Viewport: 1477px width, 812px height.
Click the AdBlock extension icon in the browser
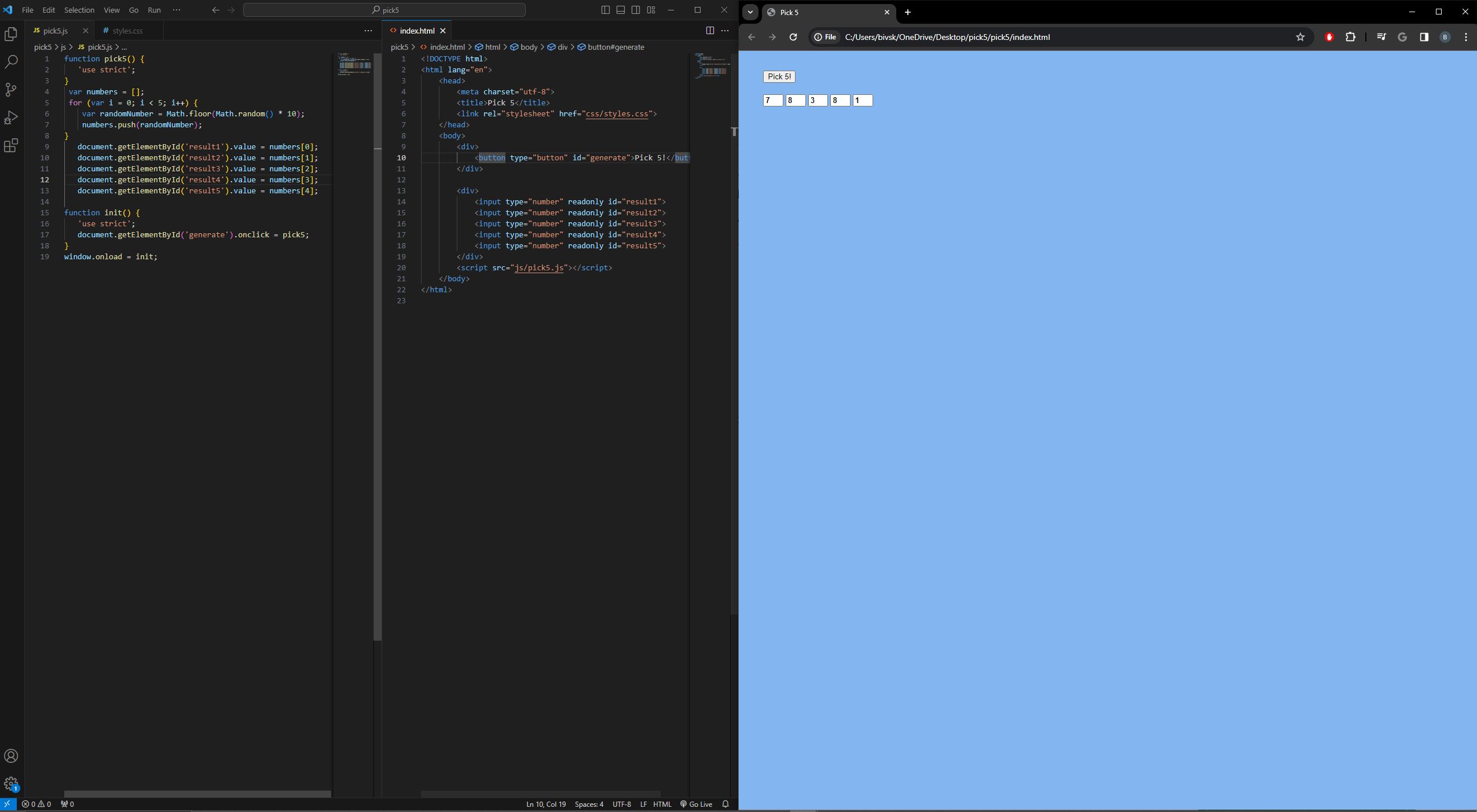point(1329,37)
